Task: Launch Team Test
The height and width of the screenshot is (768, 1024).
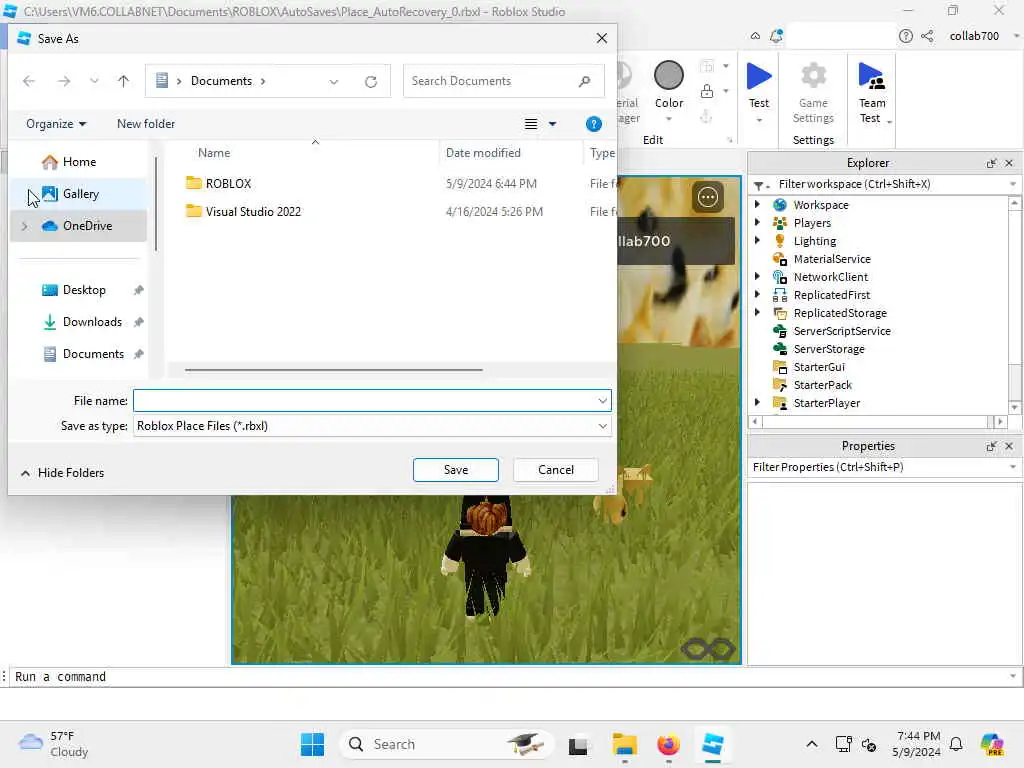Action: (871, 76)
